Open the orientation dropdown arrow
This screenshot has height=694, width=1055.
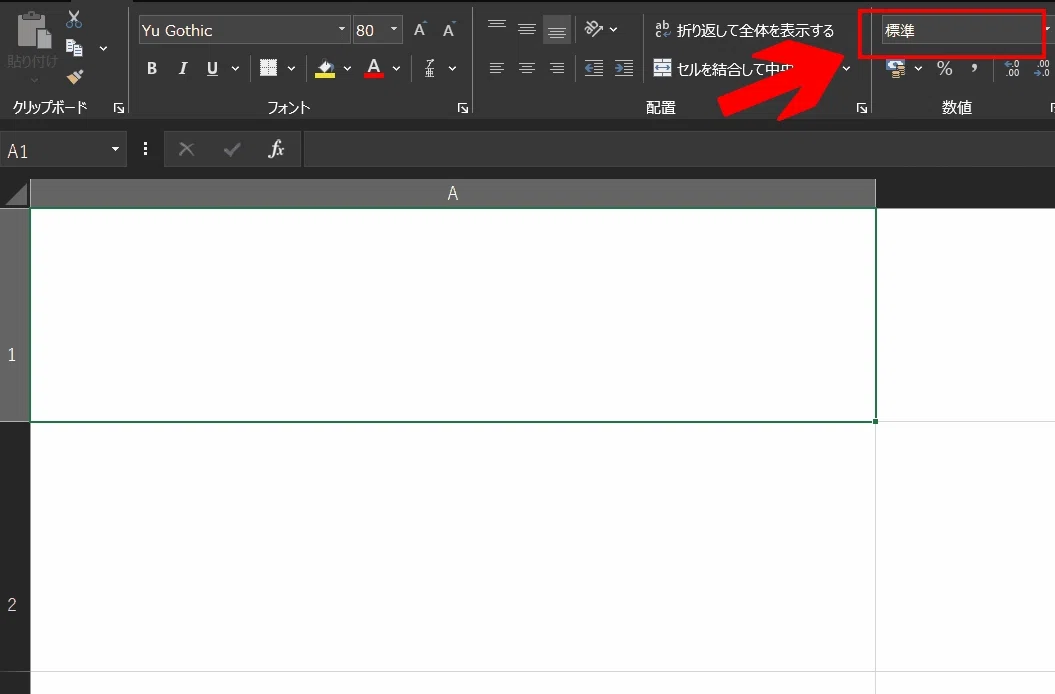pos(613,29)
